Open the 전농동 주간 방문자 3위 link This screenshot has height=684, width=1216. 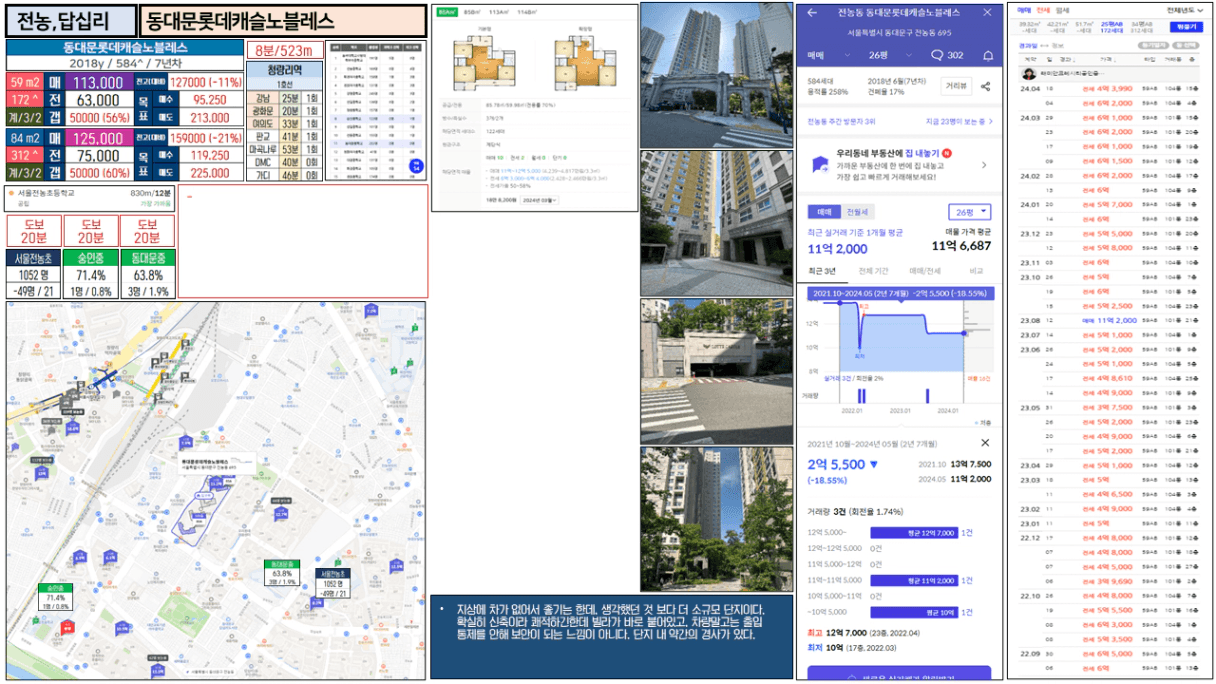pyautogui.click(x=842, y=122)
